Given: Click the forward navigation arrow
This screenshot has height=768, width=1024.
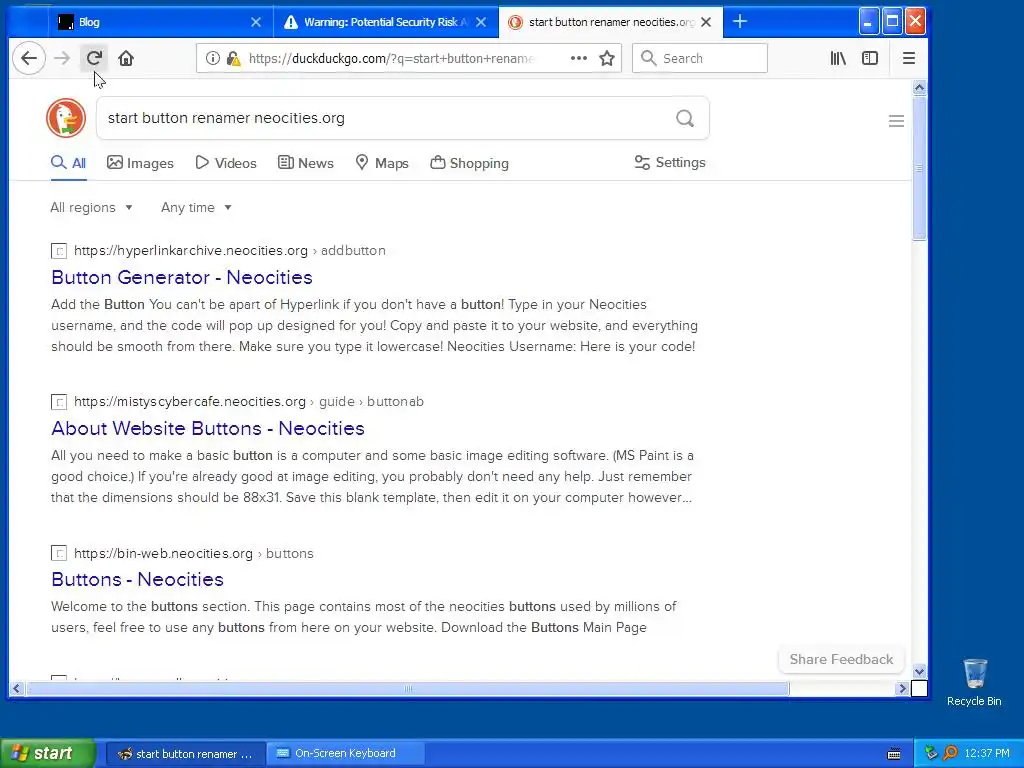Looking at the screenshot, I should point(62,58).
